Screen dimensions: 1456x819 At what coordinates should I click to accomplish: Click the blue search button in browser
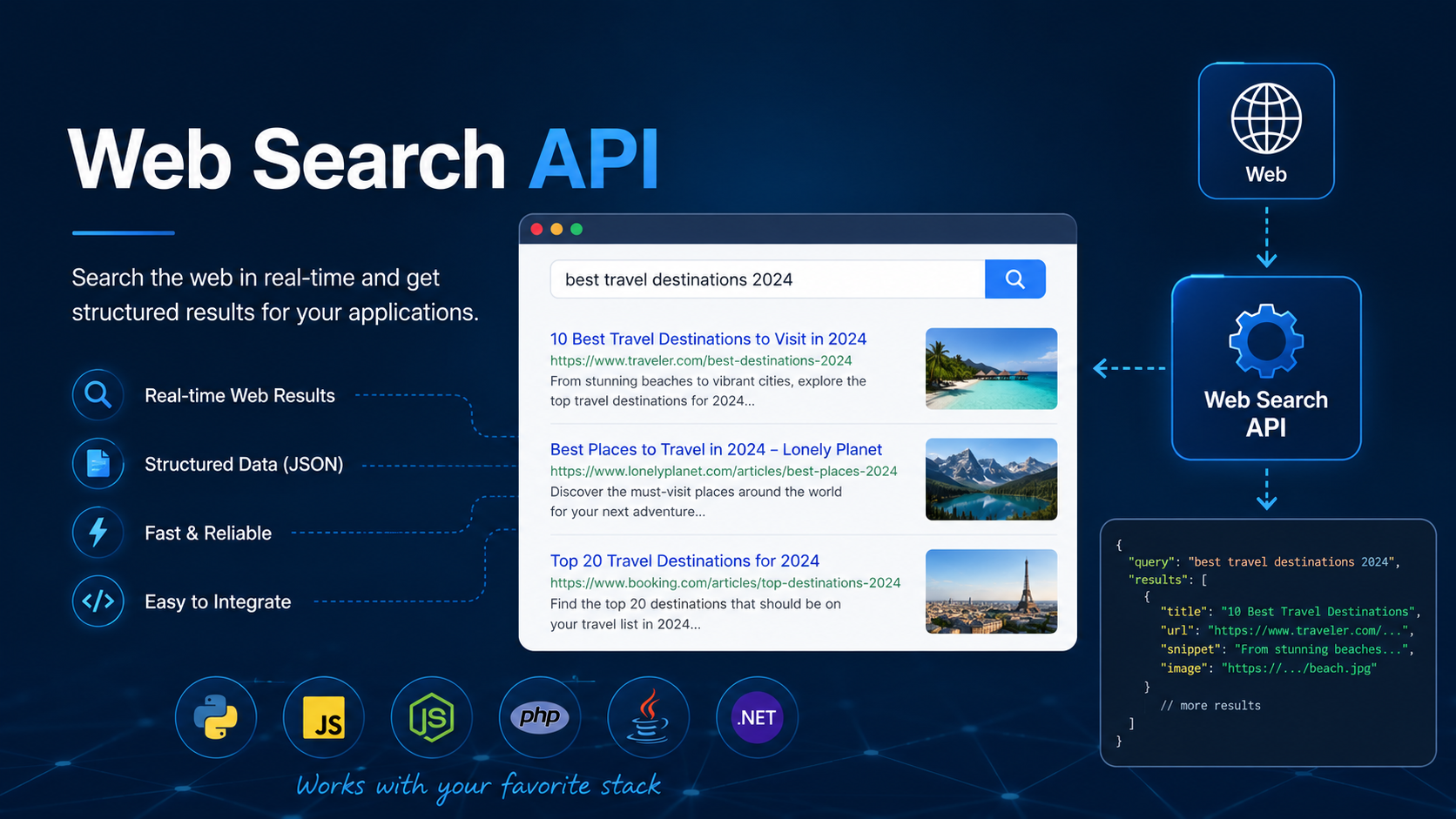(1015, 279)
